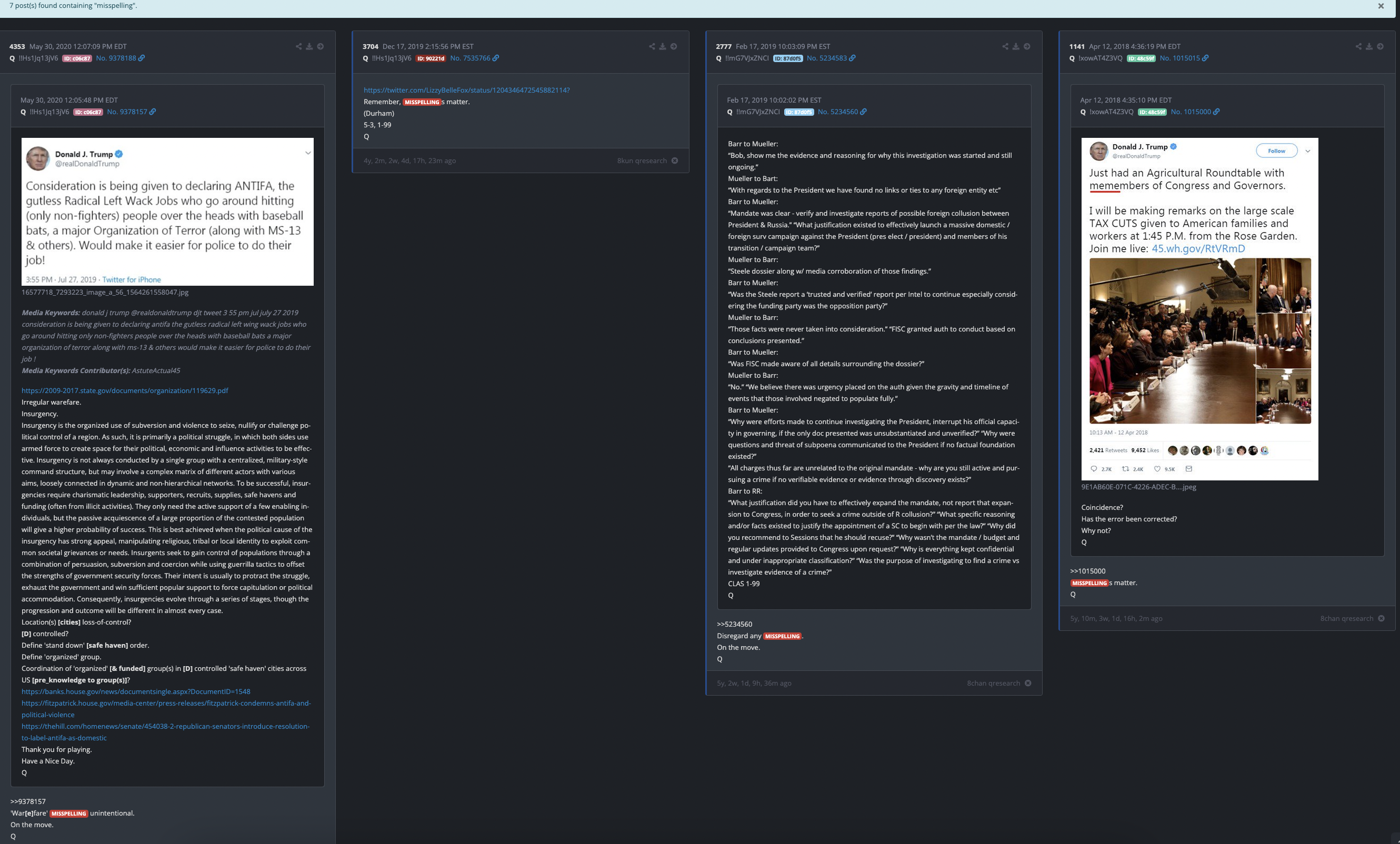Open link No. 9378157 in quoted post

[131, 112]
